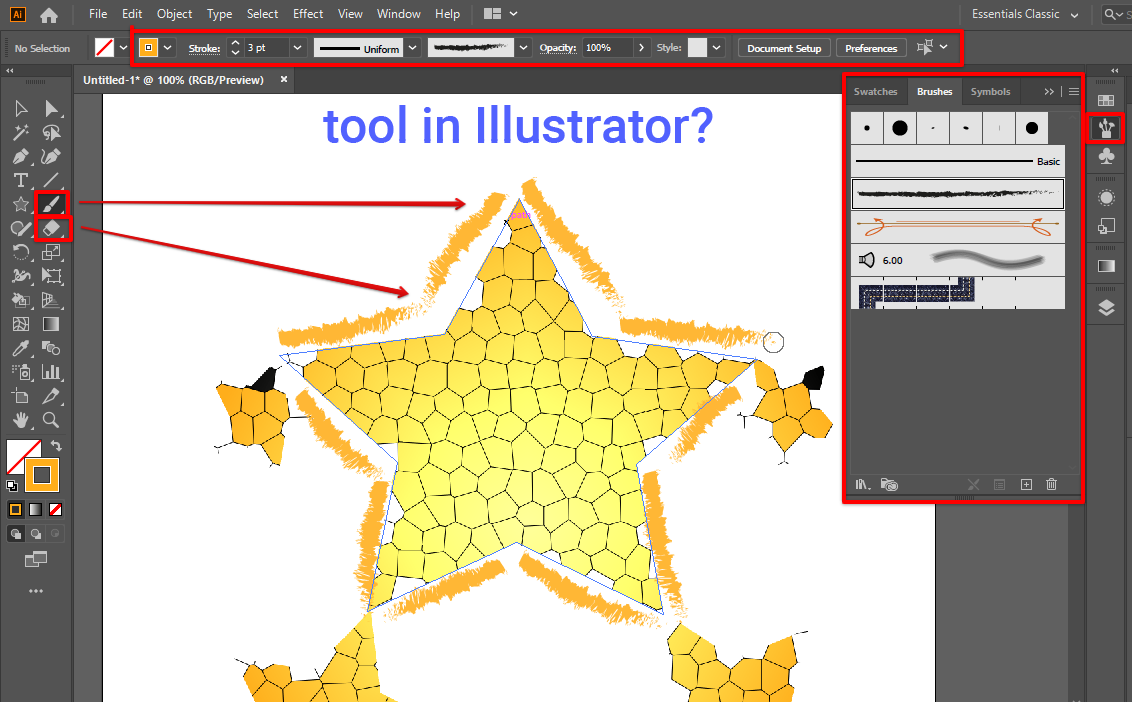Screen dimensions: 1132x702
Task: Swap fill and stroke colors
Action: pyautogui.click(x=57, y=445)
